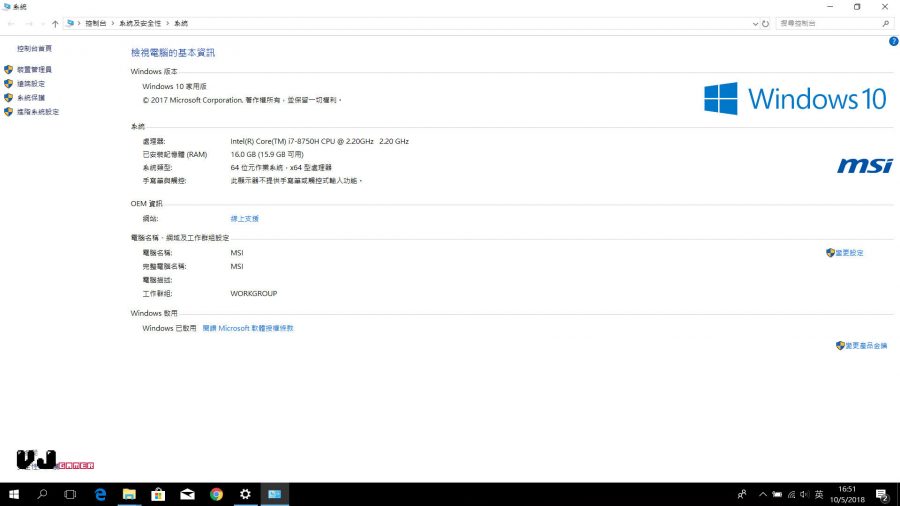Open Task View on taskbar

[70, 494]
